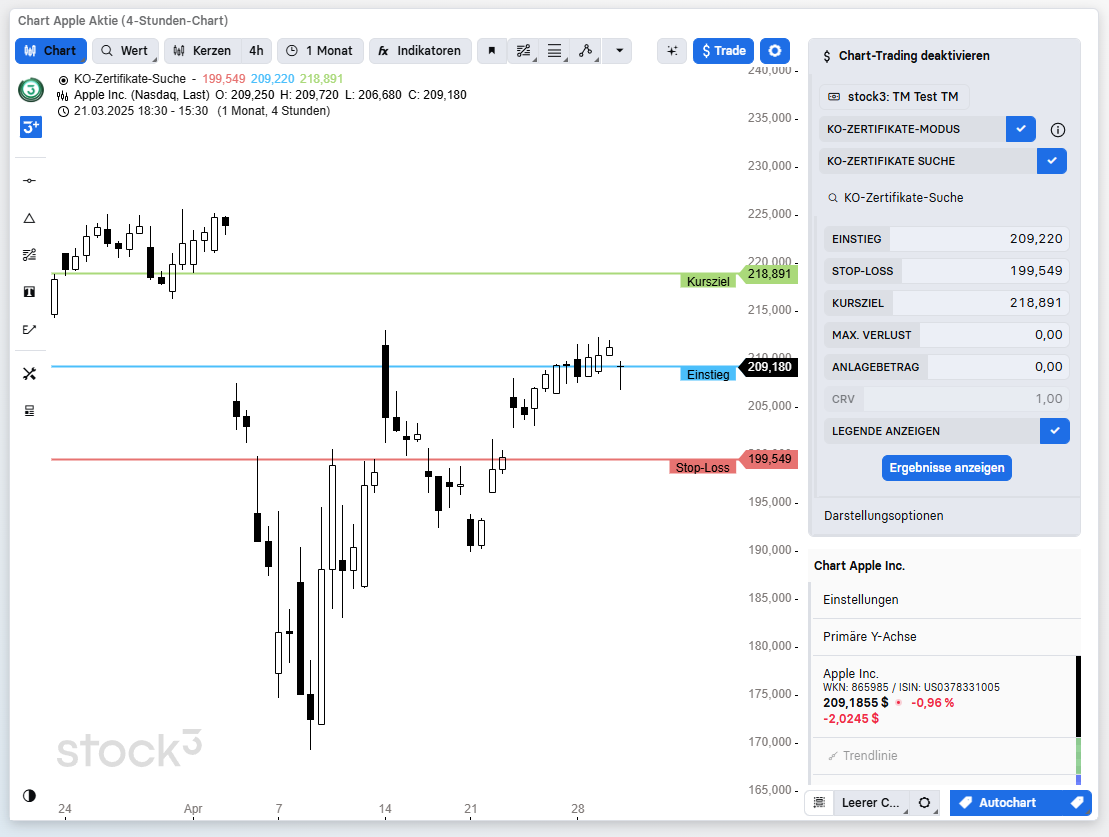Open the drawing tools trendline dropdown
This screenshot has height=837, width=1109.
tap(523, 51)
